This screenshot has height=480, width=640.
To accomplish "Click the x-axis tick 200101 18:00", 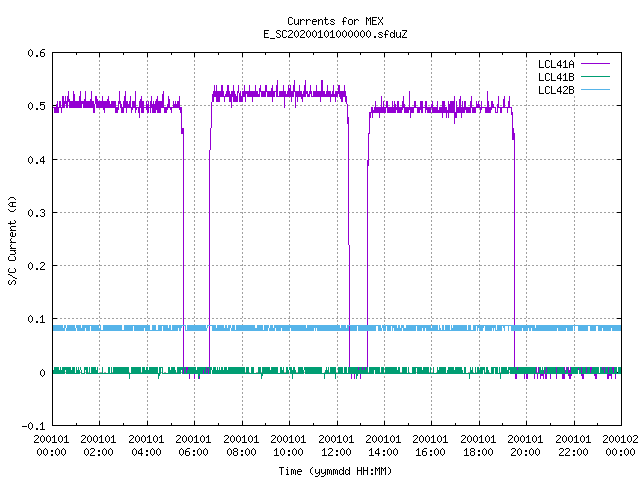I will click(x=478, y=446).
